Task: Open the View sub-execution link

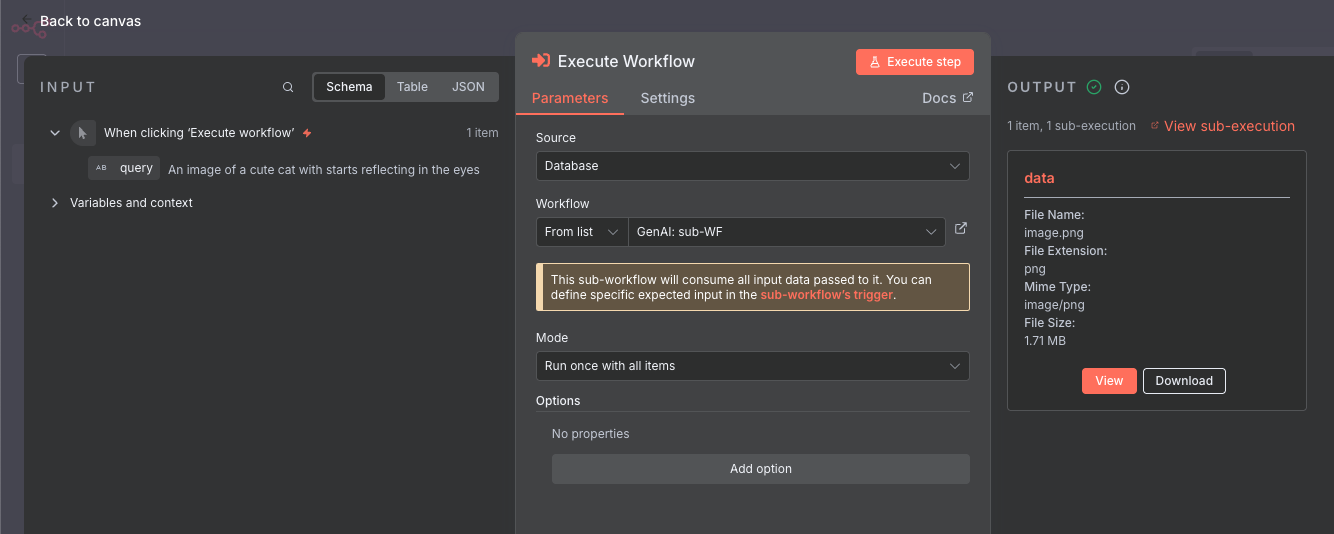Action: pyautogui.click(x=1228, y=126)
